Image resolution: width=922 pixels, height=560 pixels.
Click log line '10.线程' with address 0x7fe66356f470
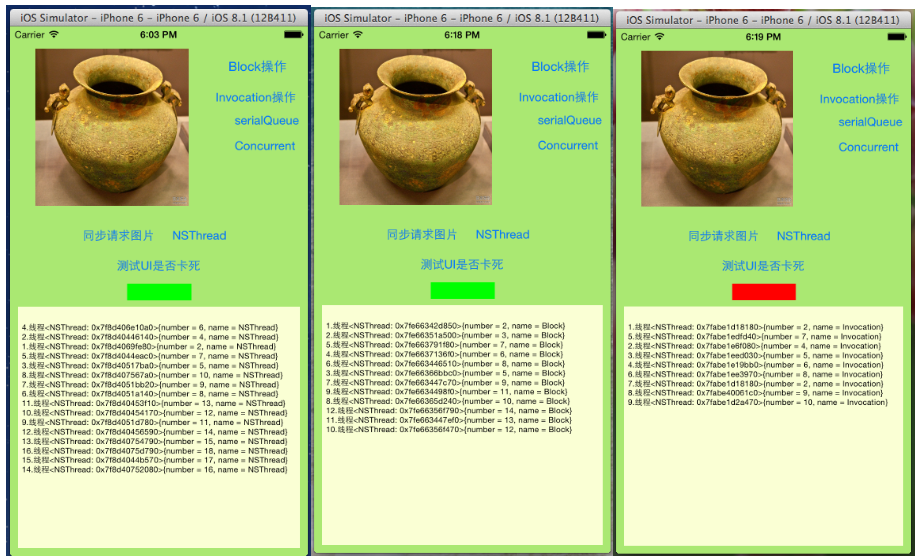tap(449, 429)
